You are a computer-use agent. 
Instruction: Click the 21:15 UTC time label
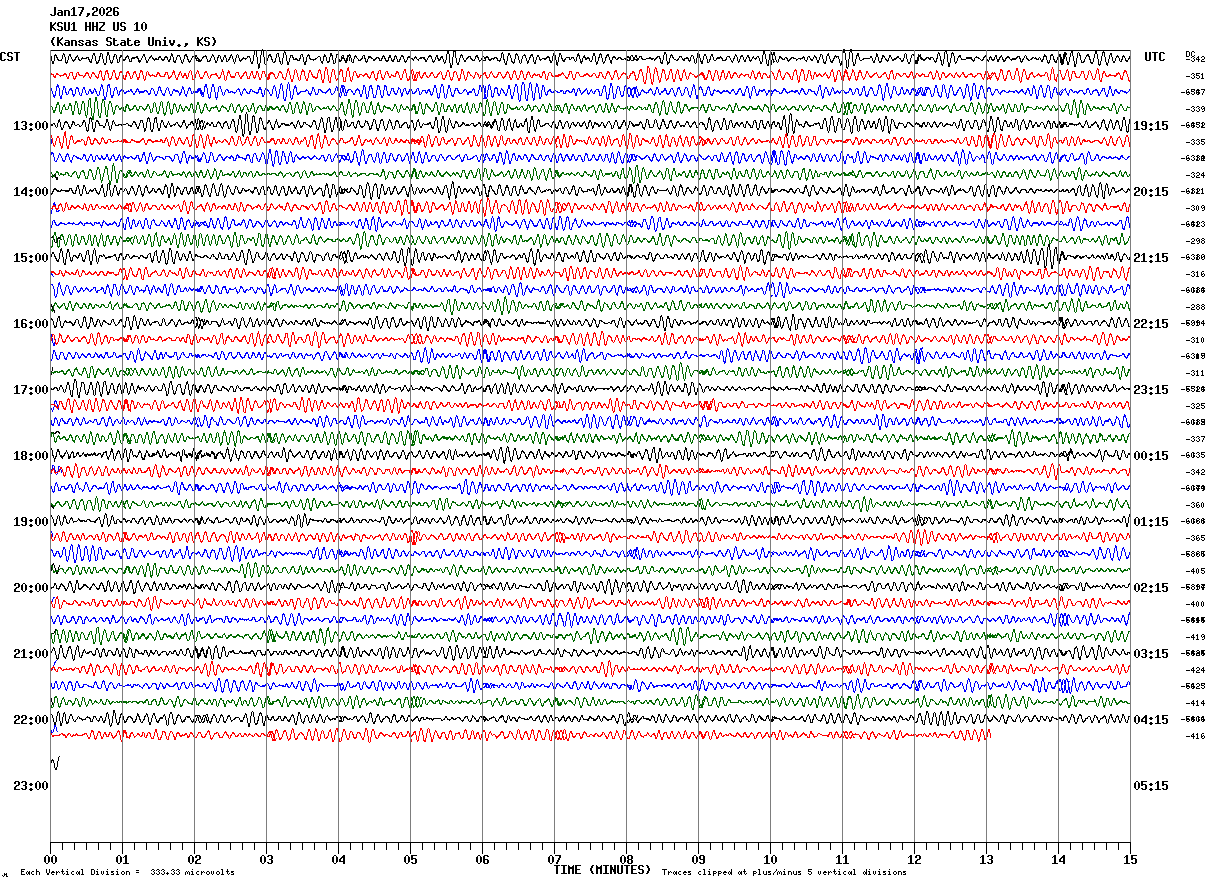[x=1151, y=258]
